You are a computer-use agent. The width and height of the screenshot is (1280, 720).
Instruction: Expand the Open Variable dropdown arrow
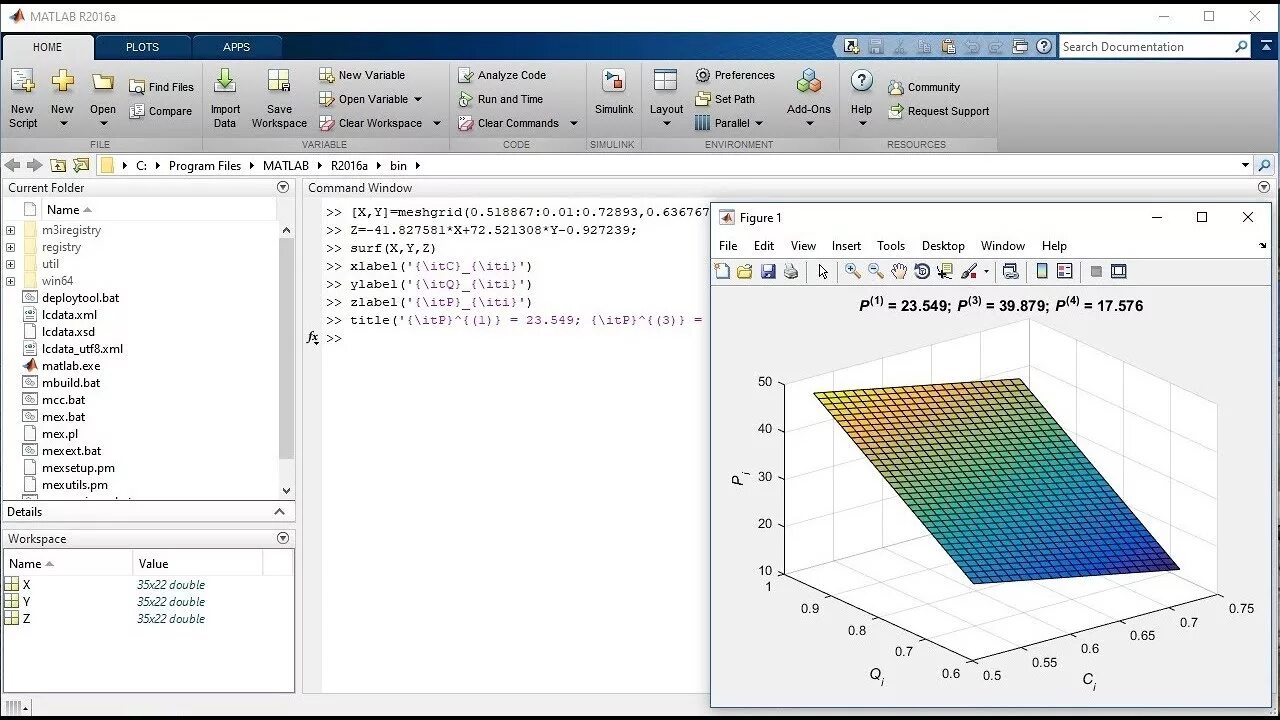tap(418, 100)
